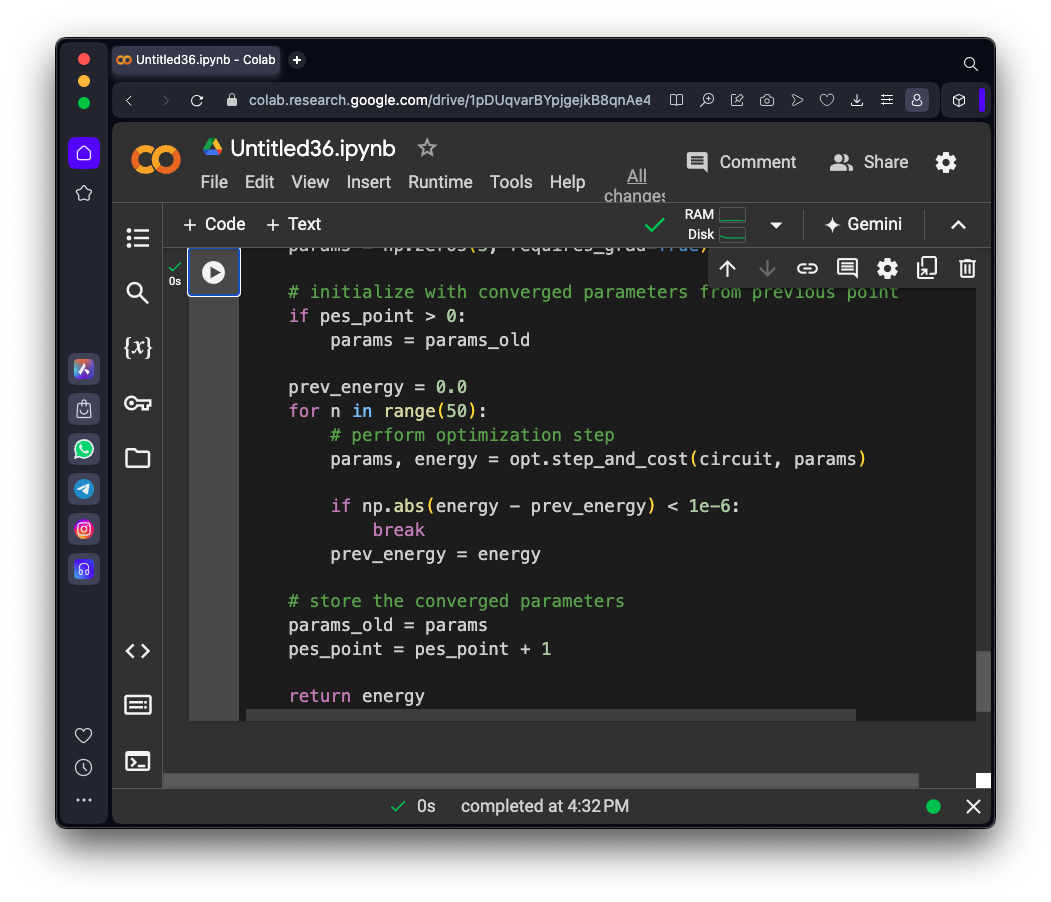
Task: Open find and replace search
Action: [x=138, y=293]
